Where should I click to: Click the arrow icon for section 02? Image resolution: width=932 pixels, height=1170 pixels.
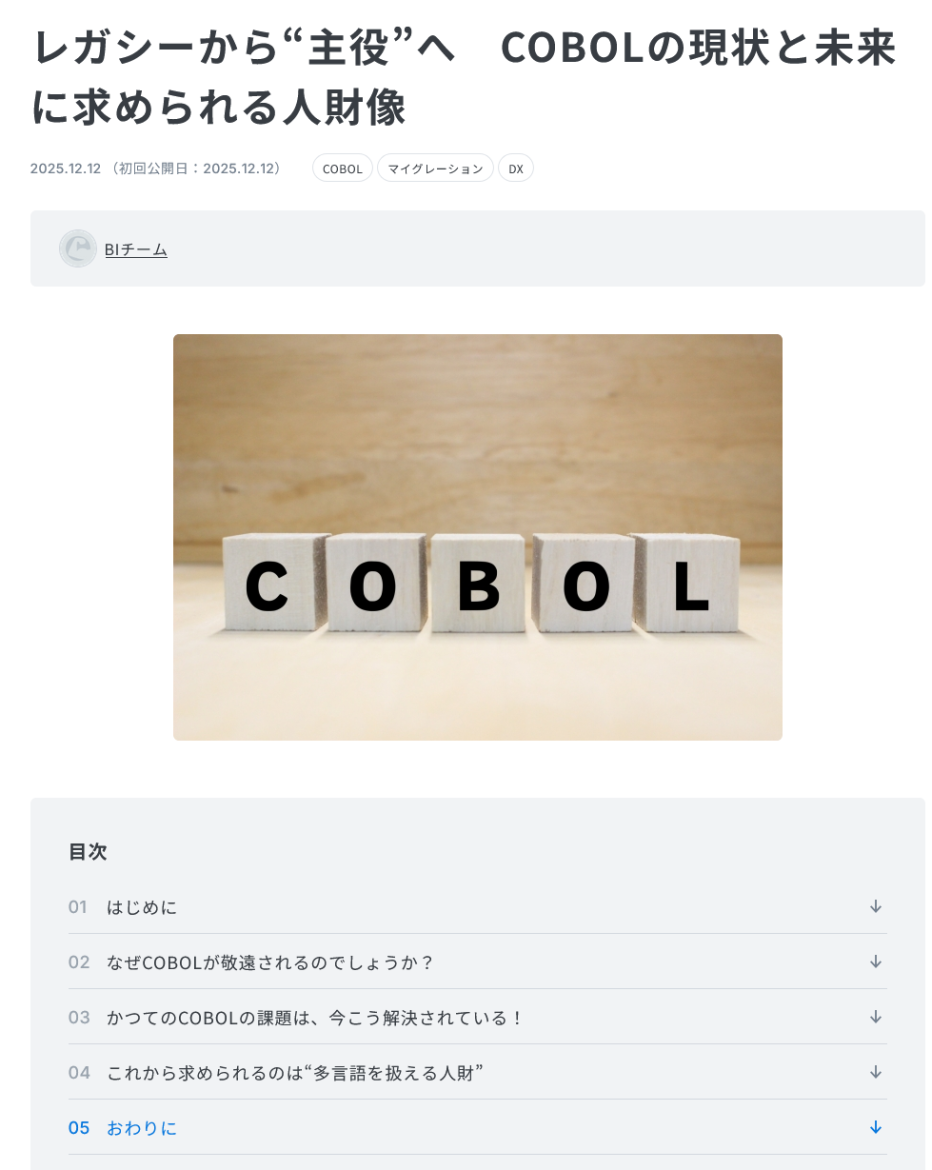point(875,961)
